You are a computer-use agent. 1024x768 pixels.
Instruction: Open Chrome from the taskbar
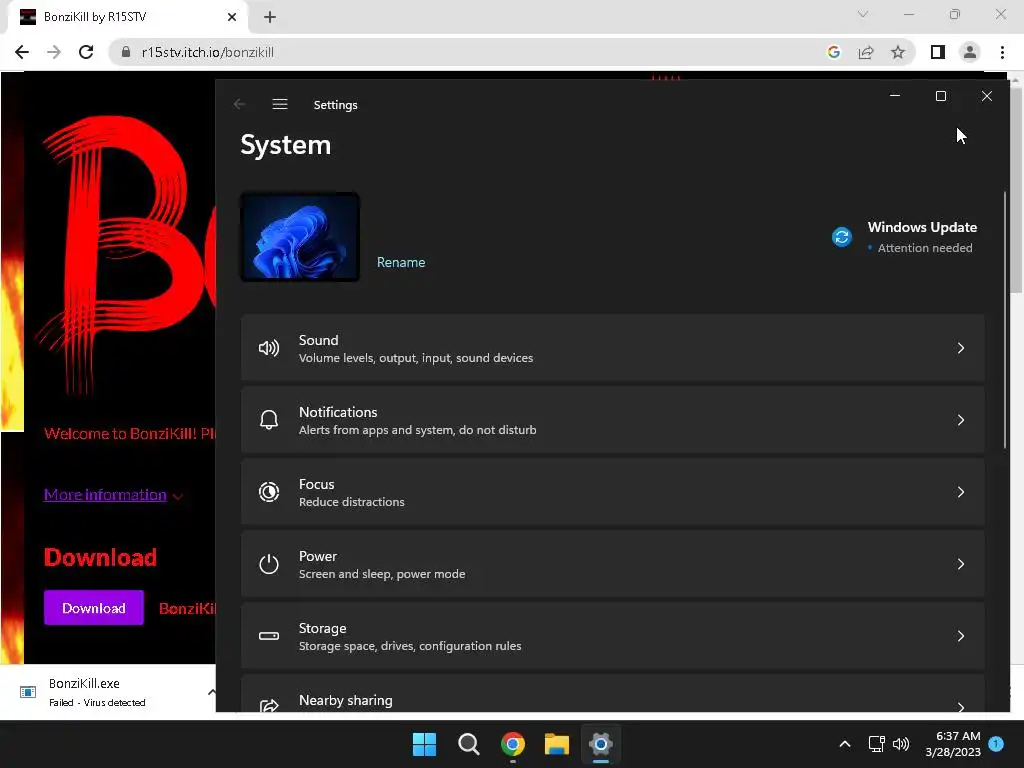coord(513,744)
